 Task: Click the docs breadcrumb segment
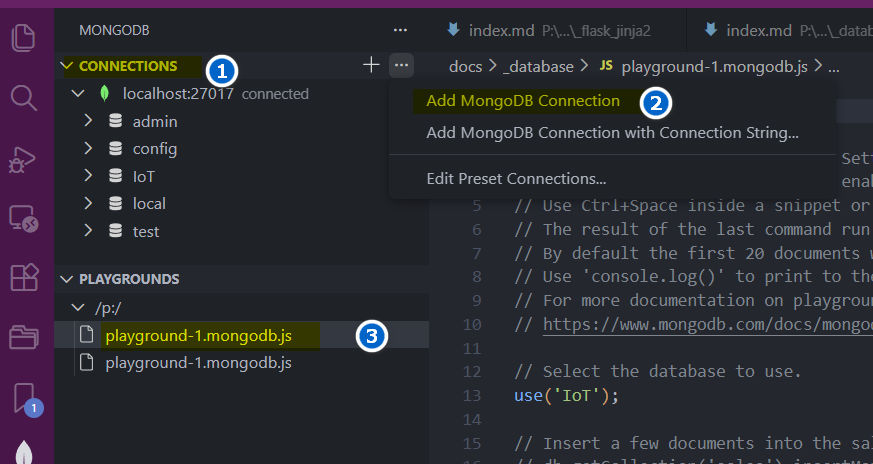465,67
